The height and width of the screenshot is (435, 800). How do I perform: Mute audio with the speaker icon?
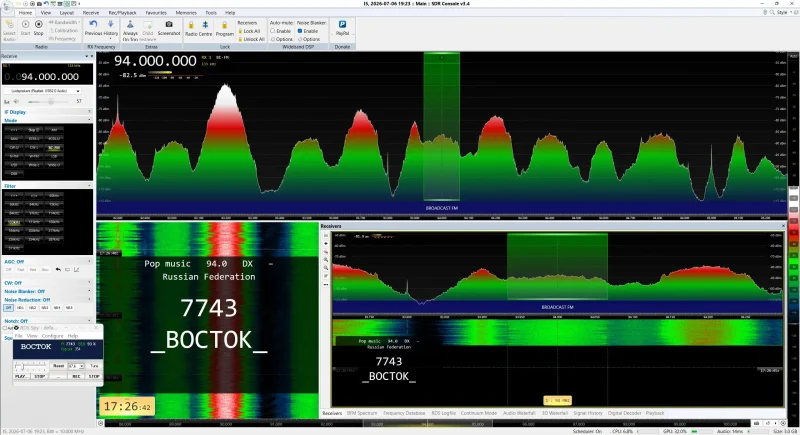pyautogui.click(x=16, y=101)
